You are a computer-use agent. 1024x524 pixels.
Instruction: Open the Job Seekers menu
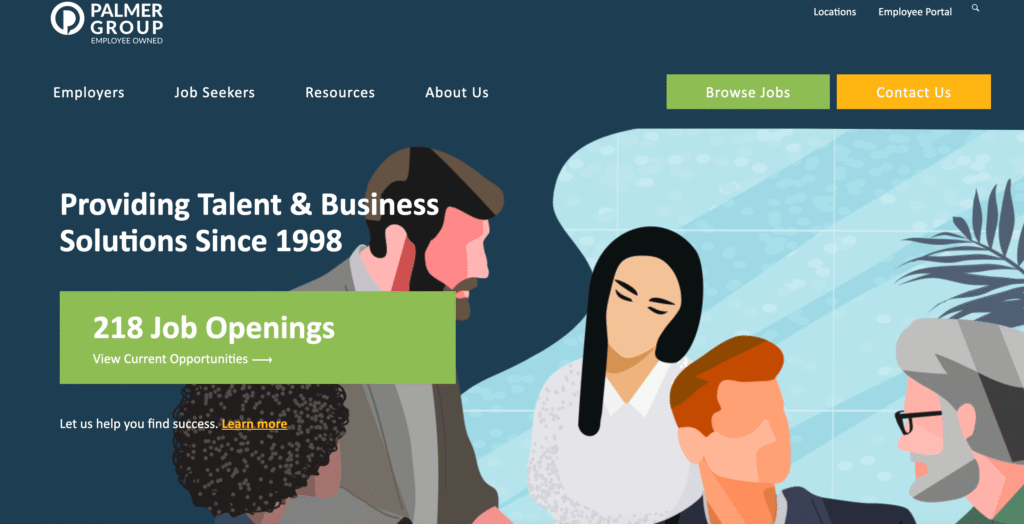[215, 93]
